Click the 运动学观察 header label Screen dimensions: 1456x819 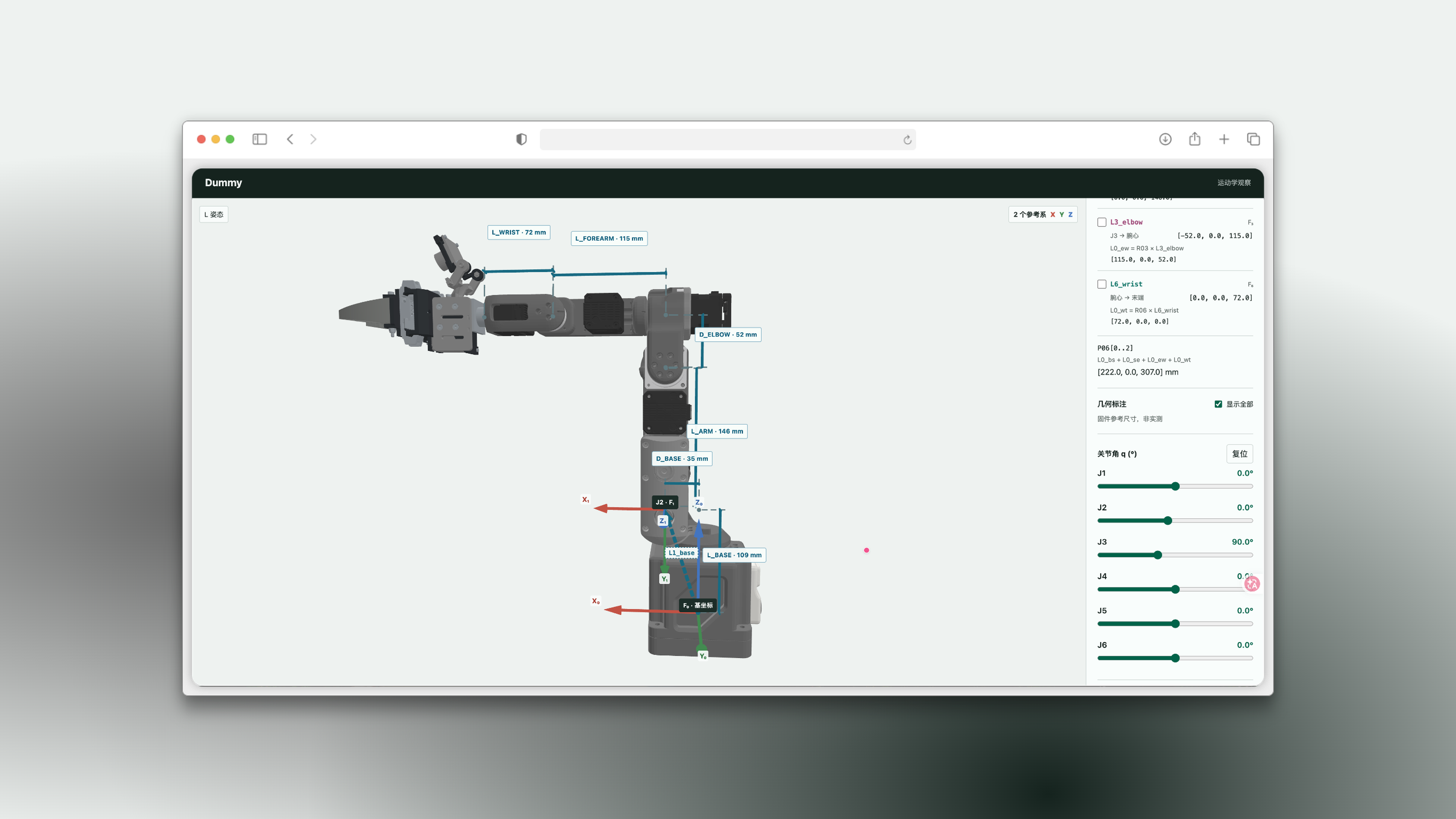pyautogui.click(x=1234, y=182)
